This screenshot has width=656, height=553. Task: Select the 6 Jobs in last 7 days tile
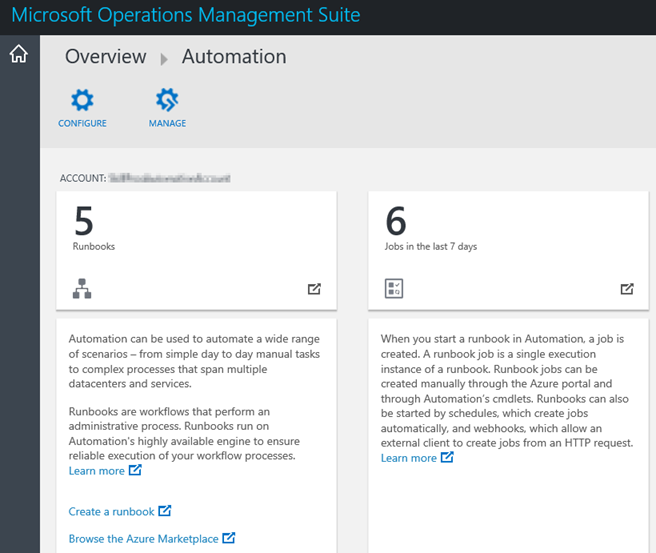click(507, 230)
